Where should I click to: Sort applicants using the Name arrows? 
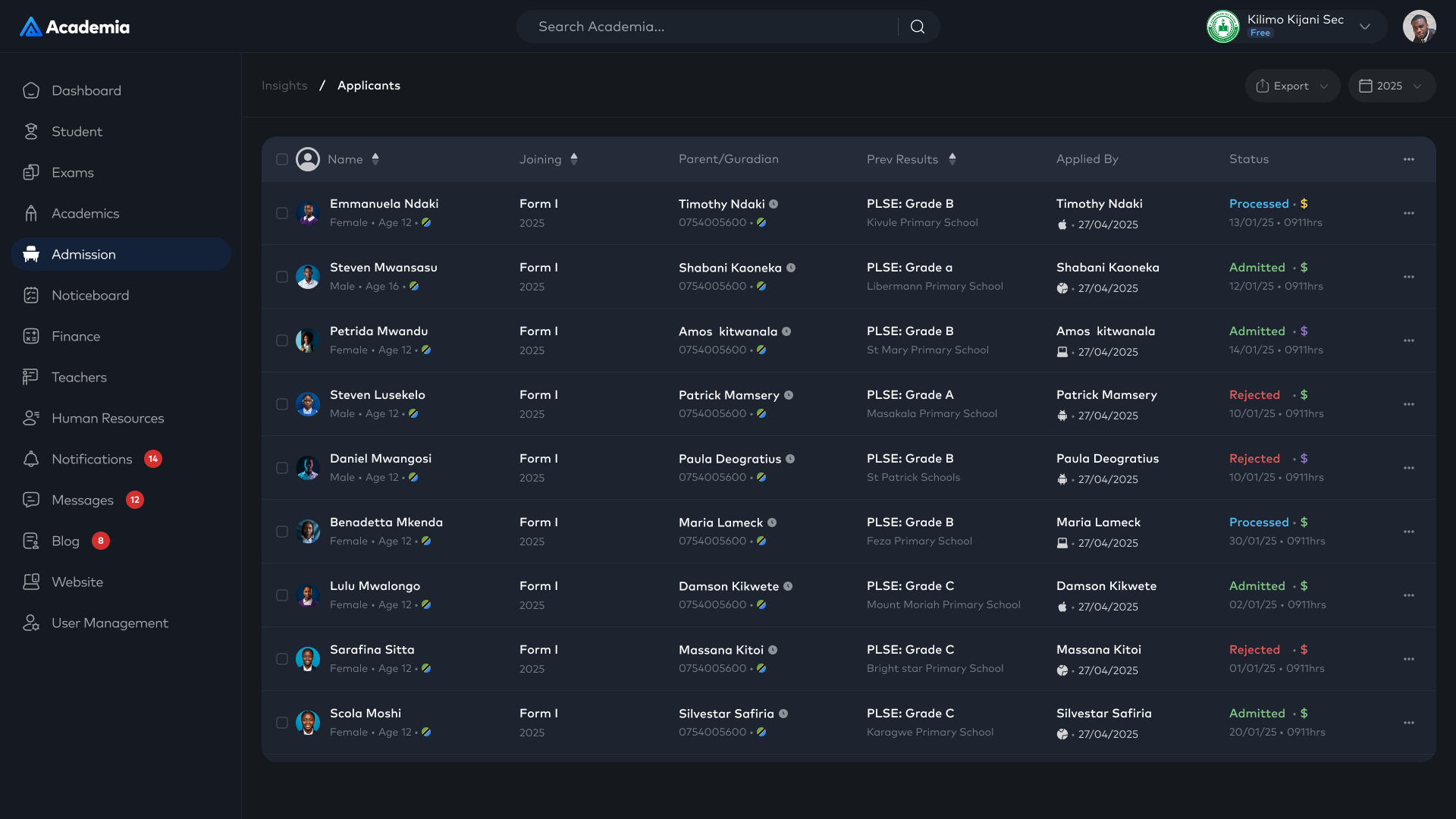pyautogui.click(x=375, y=159)
